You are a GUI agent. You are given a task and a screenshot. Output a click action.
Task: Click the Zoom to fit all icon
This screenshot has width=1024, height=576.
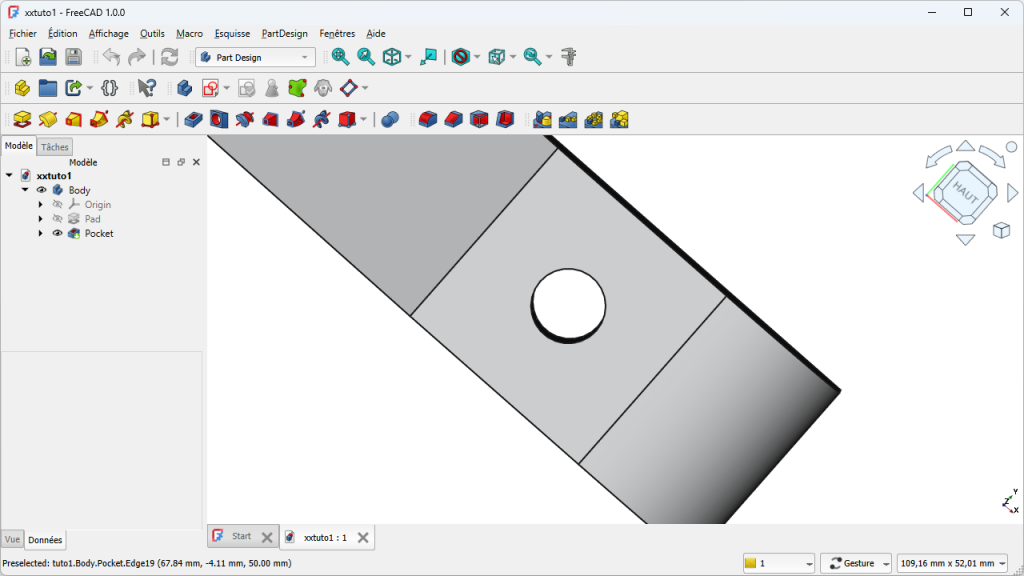(x=340, y=57)
